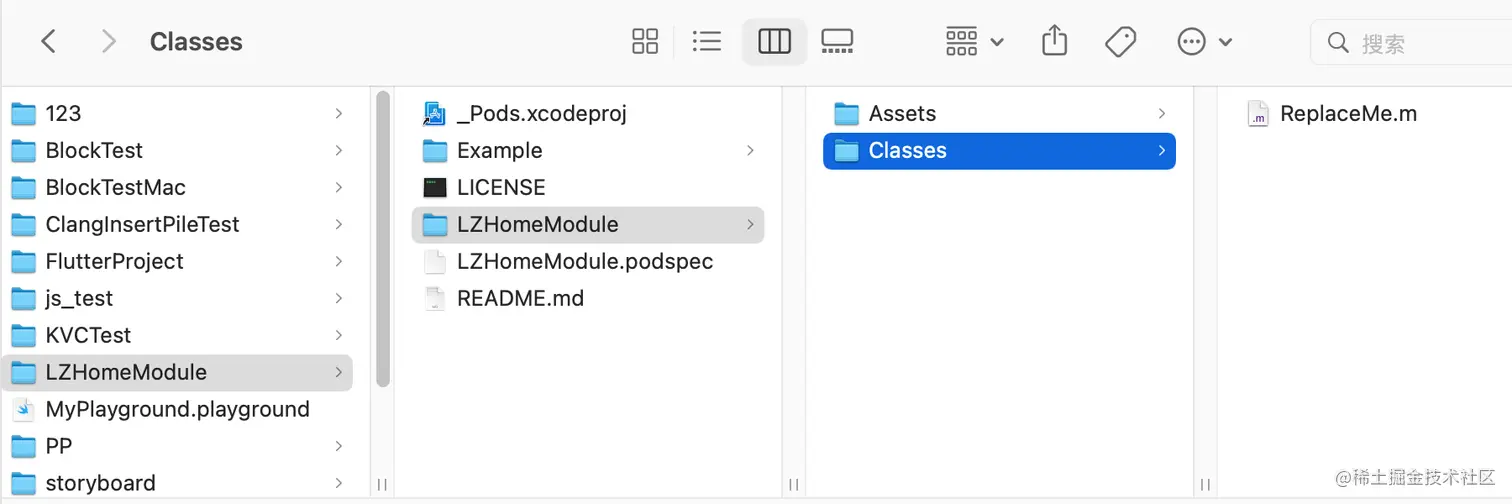
Task: Expand the Assets folder chevron
Action: 1161,114
